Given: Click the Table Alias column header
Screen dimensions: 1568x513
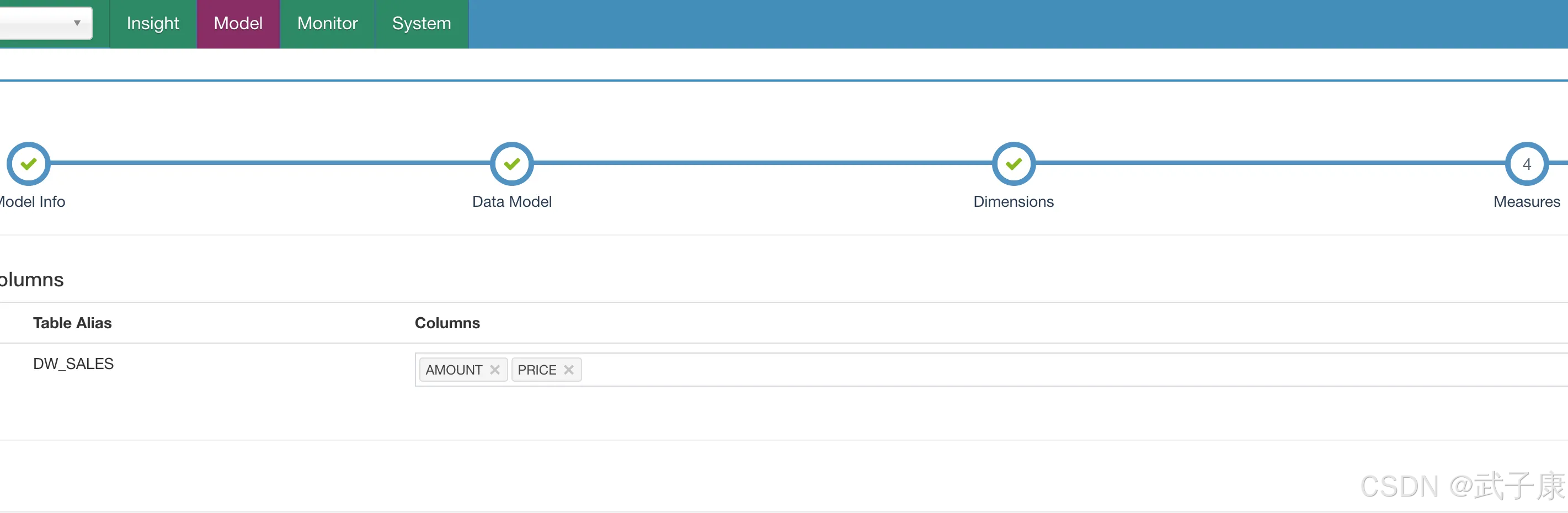Looking at the screenshot, I should coord(72,323).
